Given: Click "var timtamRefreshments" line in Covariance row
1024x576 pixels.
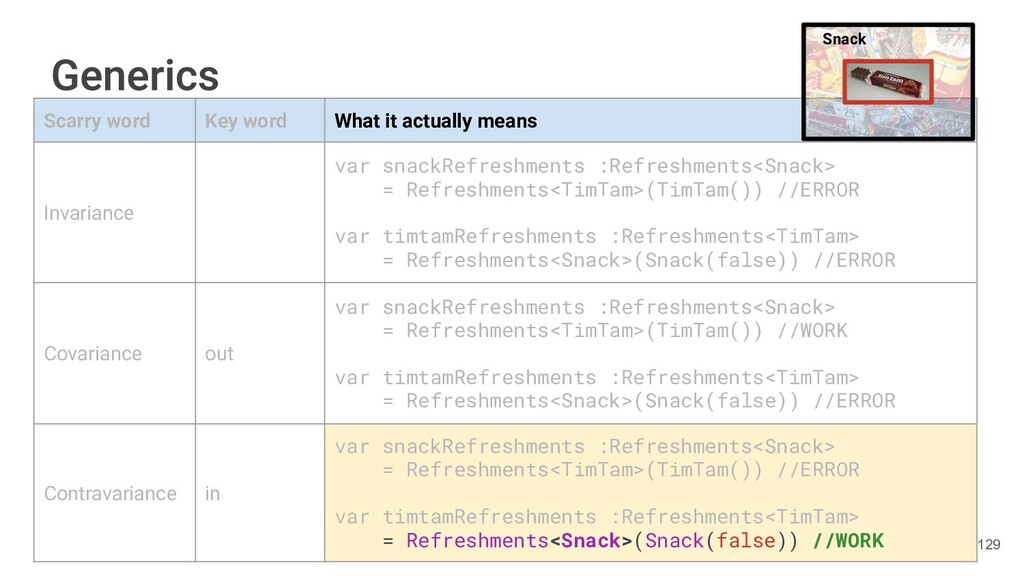Looking at the screenshot, I should point(596,377).
